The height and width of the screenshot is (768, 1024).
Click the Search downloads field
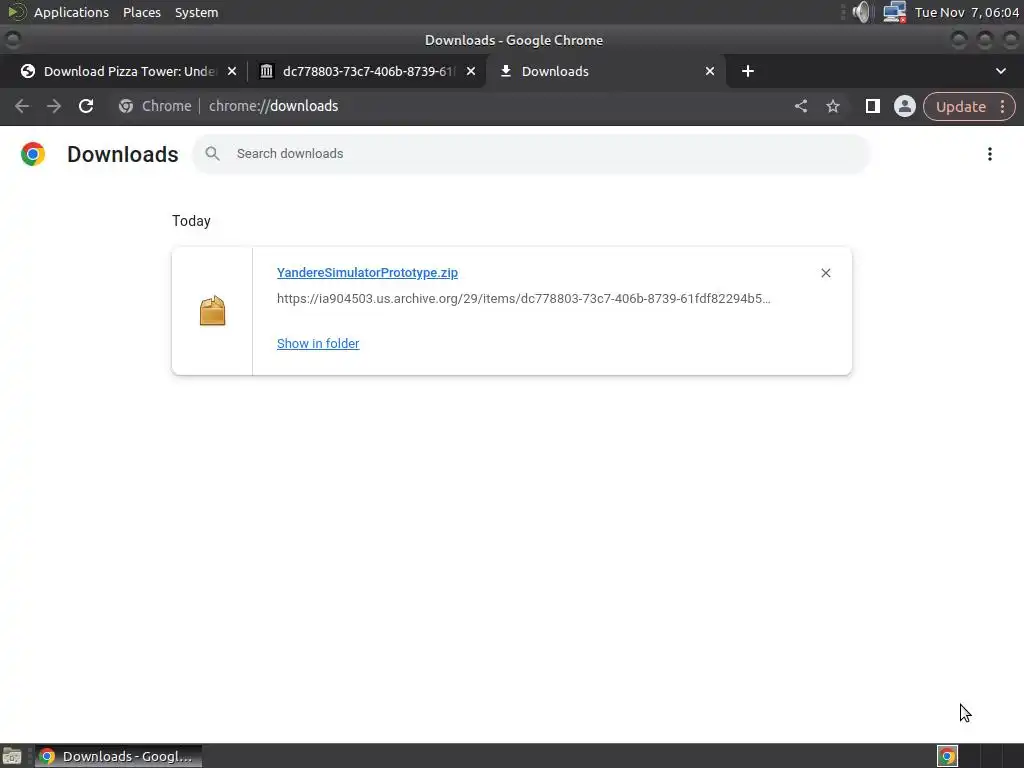[x=531, y=154]
